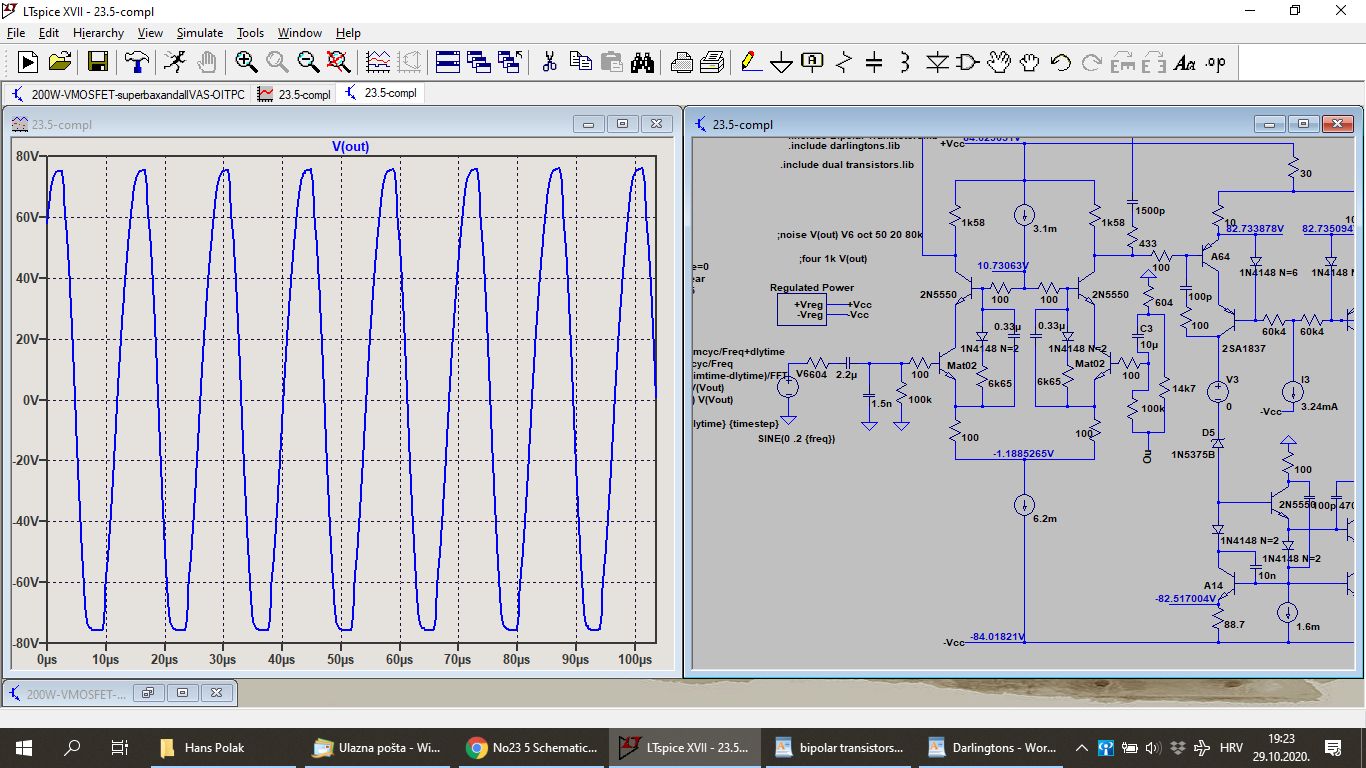This screenshot has height=768, width=1366.
Task: Open Find with the binoculars icon
Action: (643, 62)
